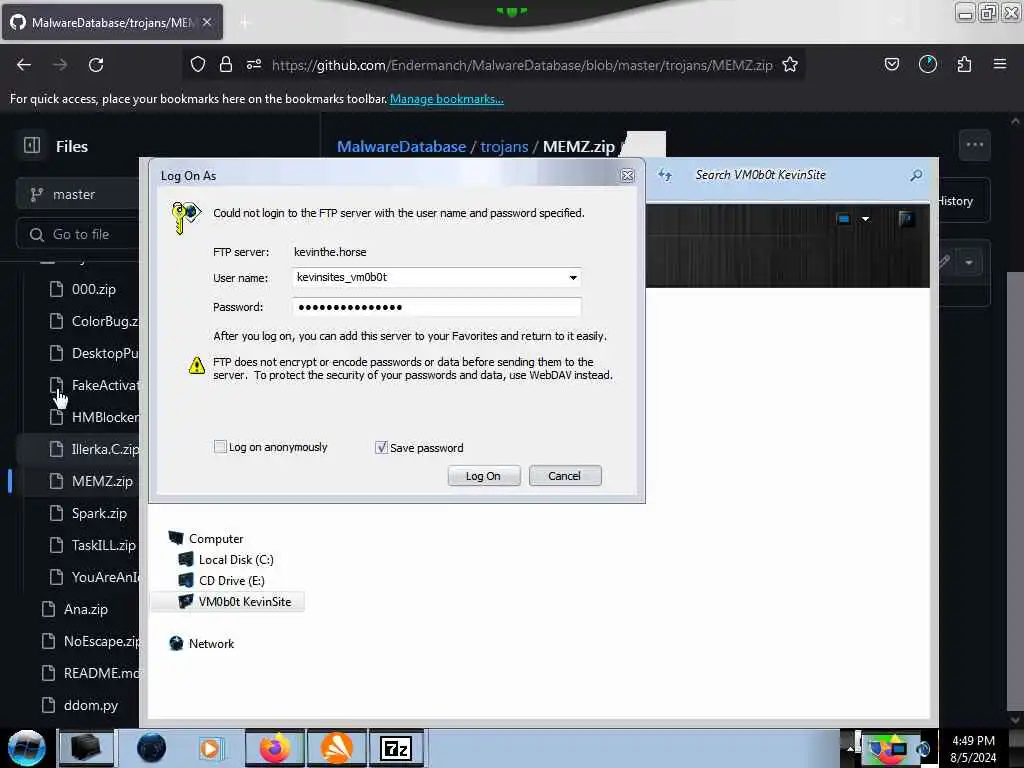Screen dimensions: 1024x768
Task: Open ddom.py in the GitHub file list
Action: [91, 705]
